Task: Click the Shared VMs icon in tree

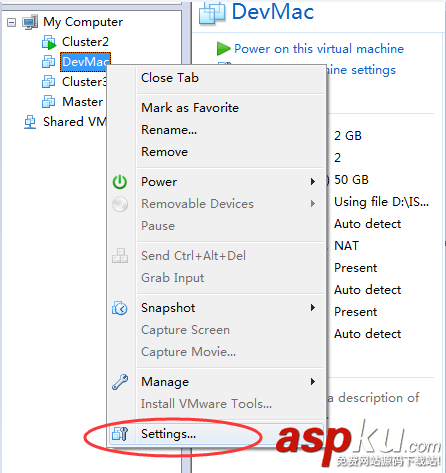Action: (30, 122)
